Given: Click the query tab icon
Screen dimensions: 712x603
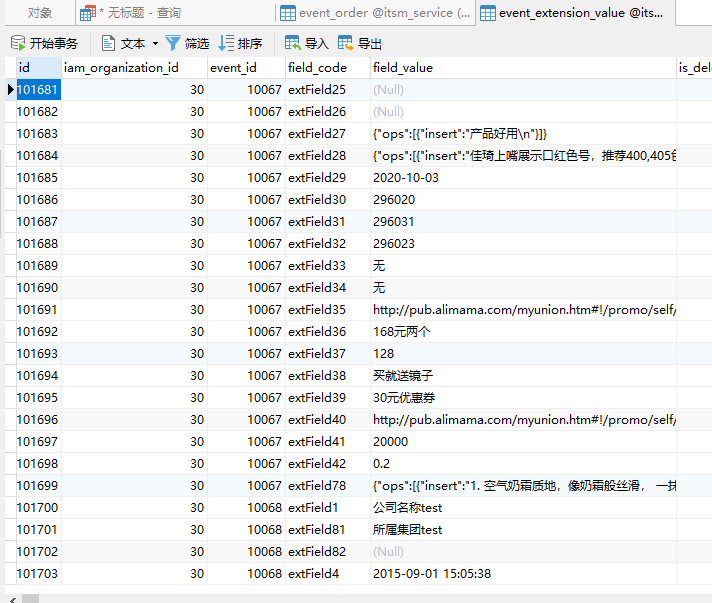Looking at the screenshot, I should coord(88,13).
